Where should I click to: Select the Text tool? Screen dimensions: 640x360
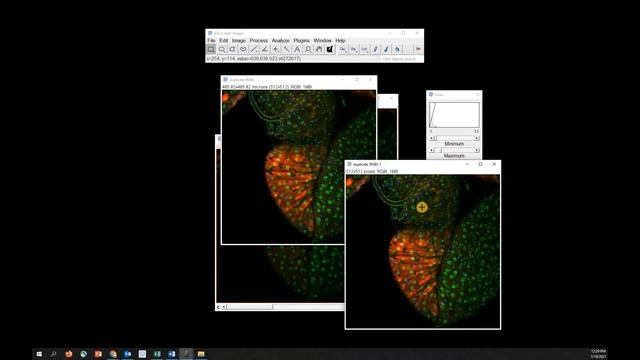coord(297,49)
